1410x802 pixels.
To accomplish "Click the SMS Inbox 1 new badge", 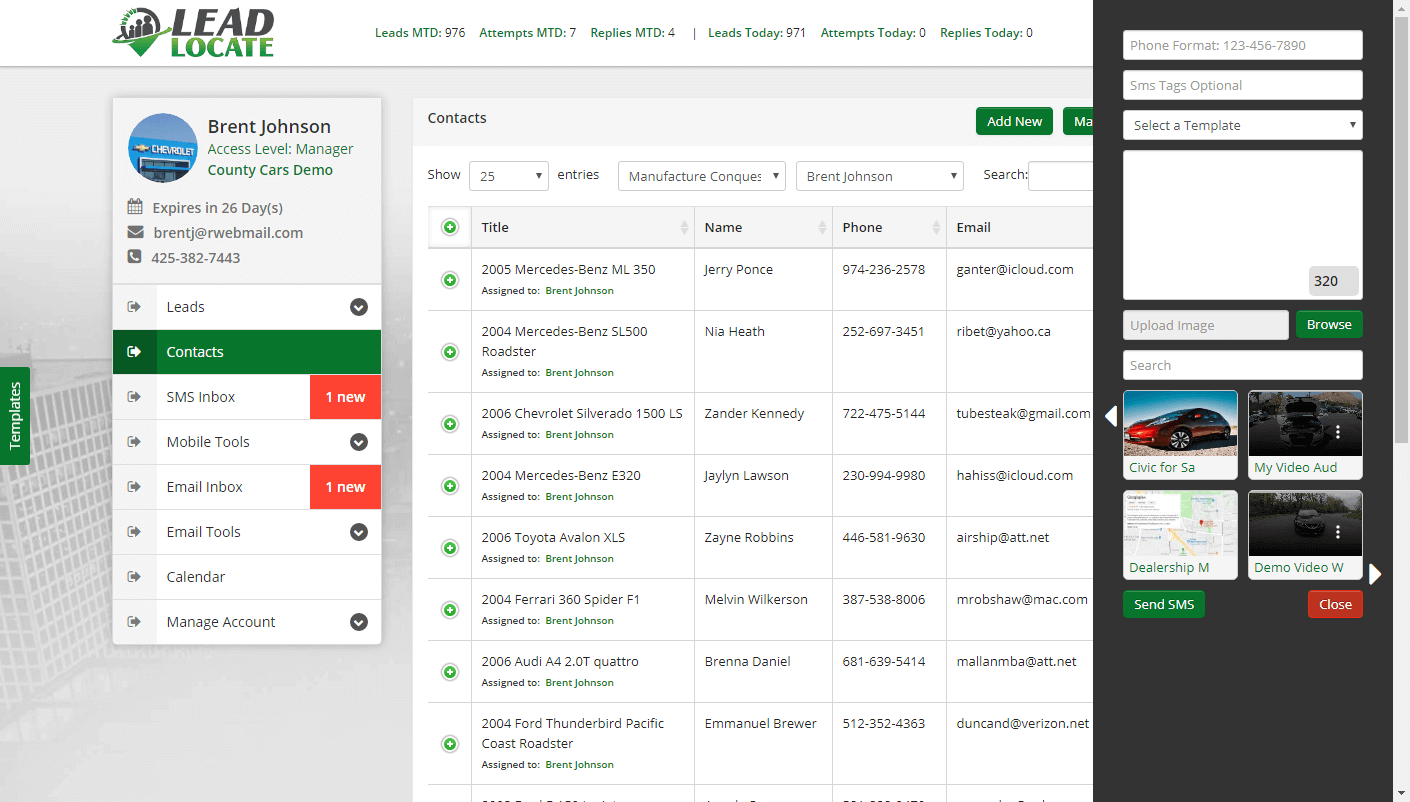I will point(345,397).
